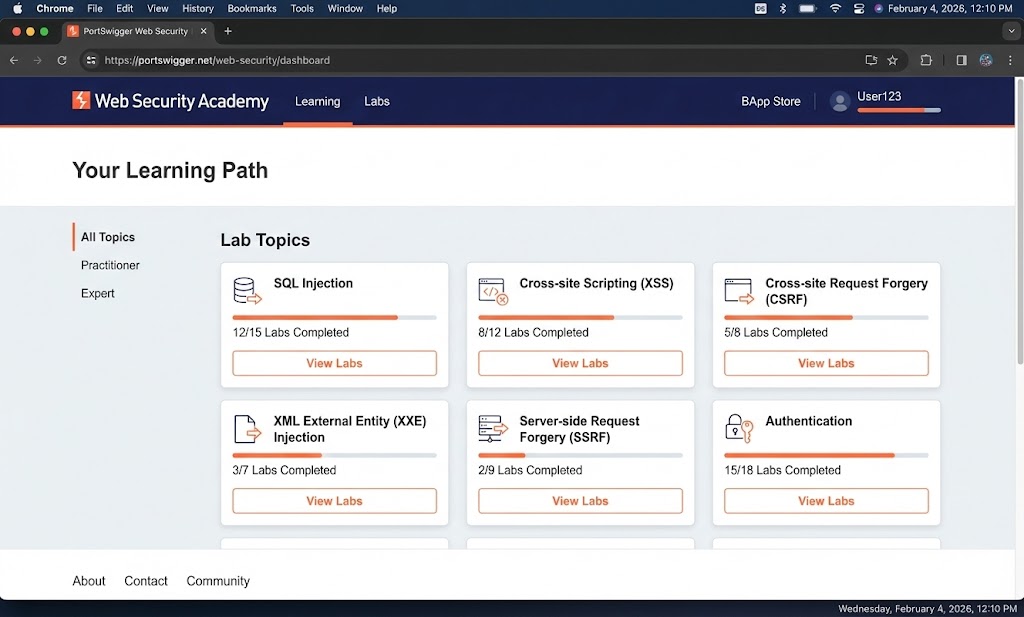This screenshot has height=617, width=1024.
Task: Open Chrome's three-dot menu
Action: pos(1013,60)
